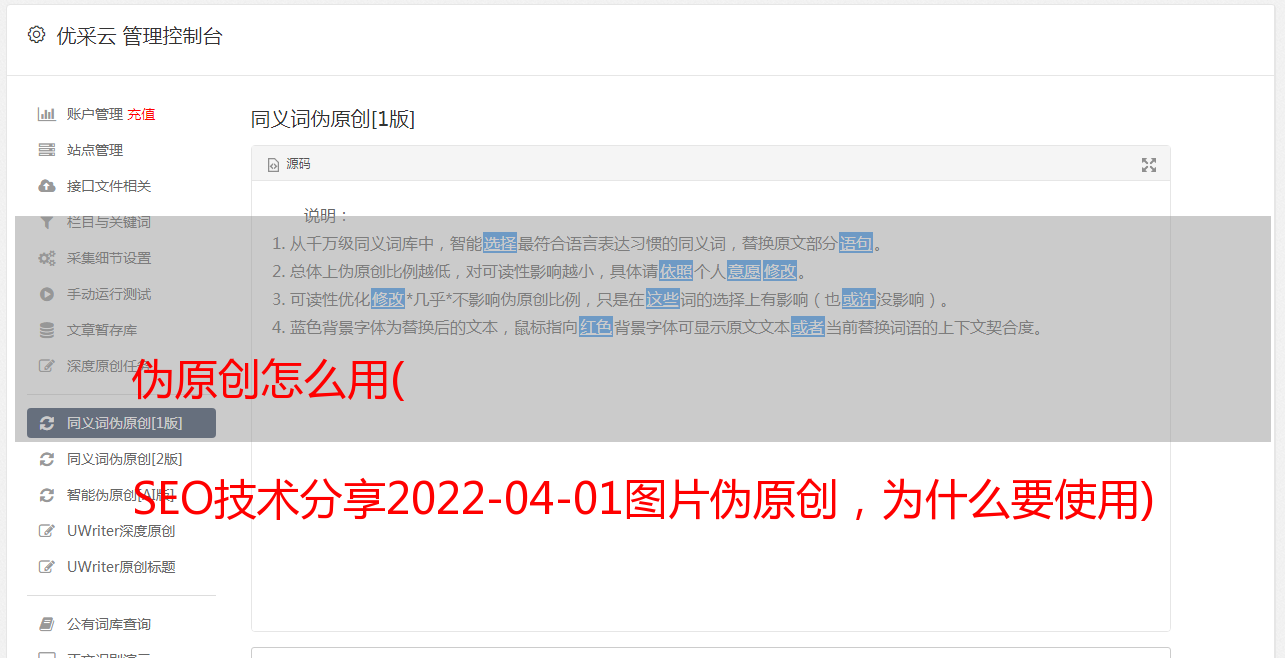Toggle 源码 source view in editor

tap(290, 164)
